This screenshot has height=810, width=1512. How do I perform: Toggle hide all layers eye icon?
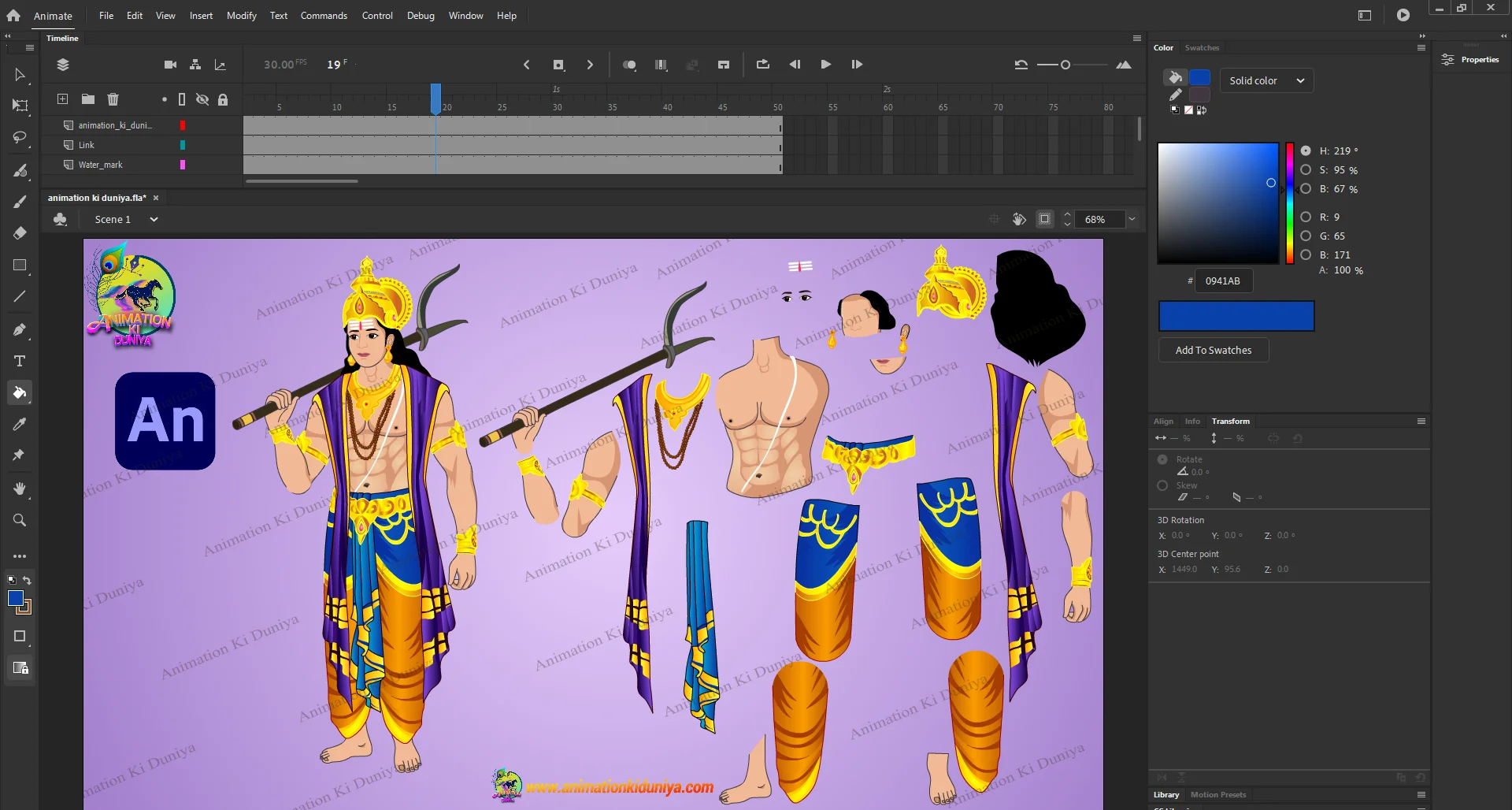point(202,99)
